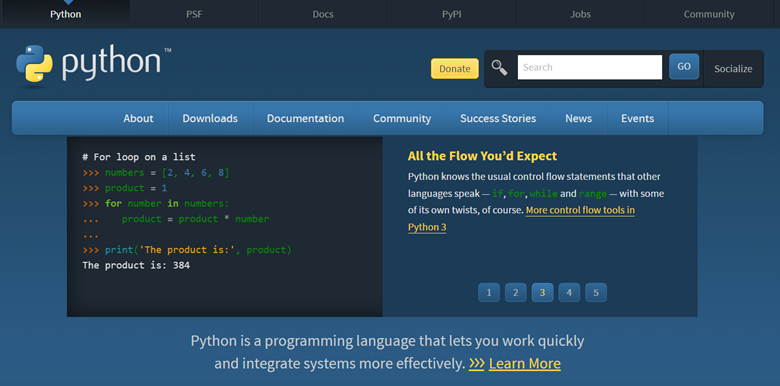
Task: Open the Downloads navigation menu
Action: (210, 118)
